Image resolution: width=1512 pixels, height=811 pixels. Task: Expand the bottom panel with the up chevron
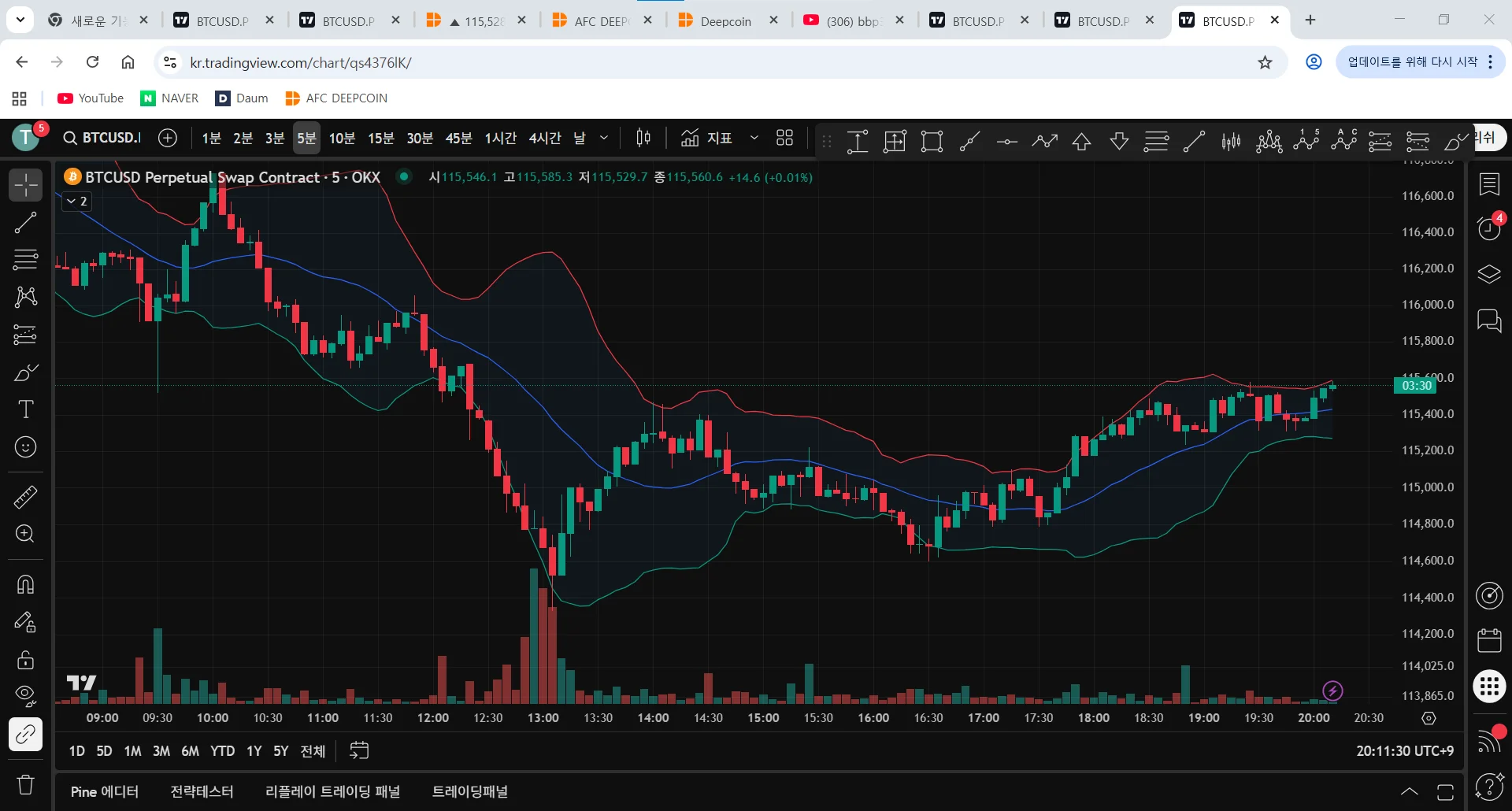1410,791
